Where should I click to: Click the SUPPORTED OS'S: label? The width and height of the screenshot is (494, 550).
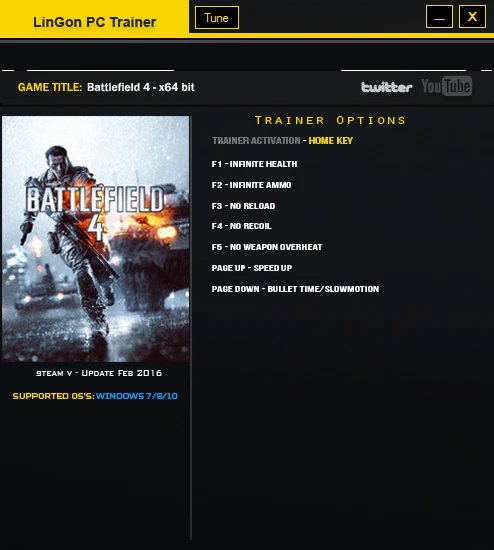tap(53, 396)
